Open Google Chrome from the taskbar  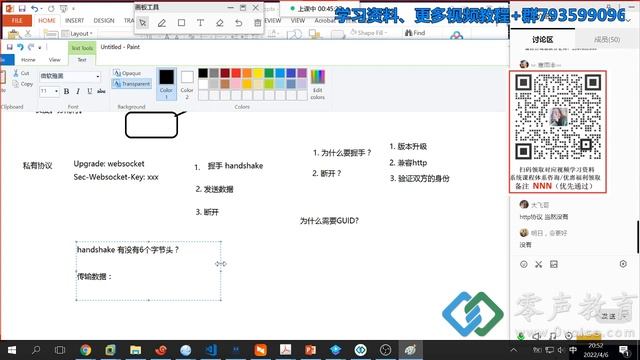85,350
